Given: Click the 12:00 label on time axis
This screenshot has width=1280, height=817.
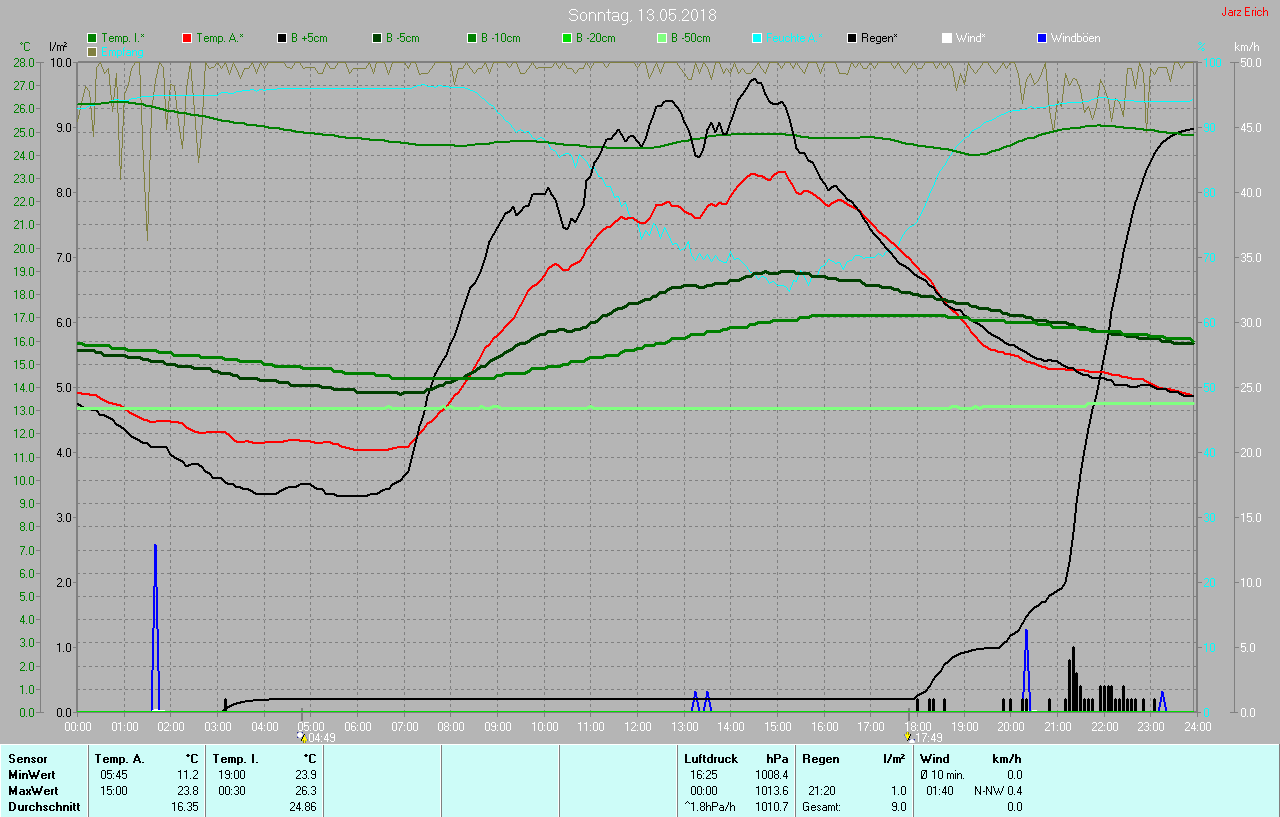Looking at the screenshot, I should (637, 727).
